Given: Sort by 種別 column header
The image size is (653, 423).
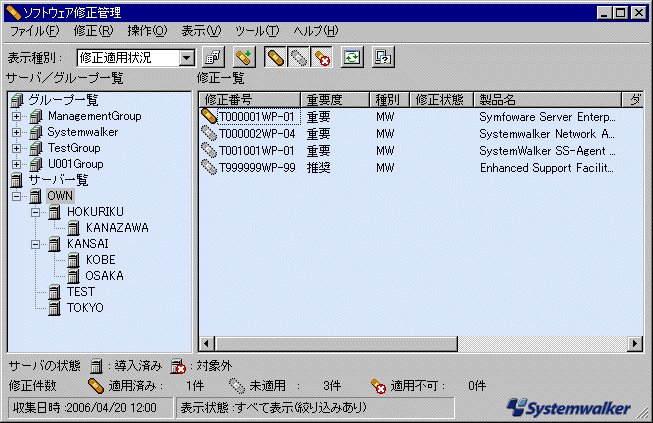Looking at the screenshot, I should [x=389, y=100].
